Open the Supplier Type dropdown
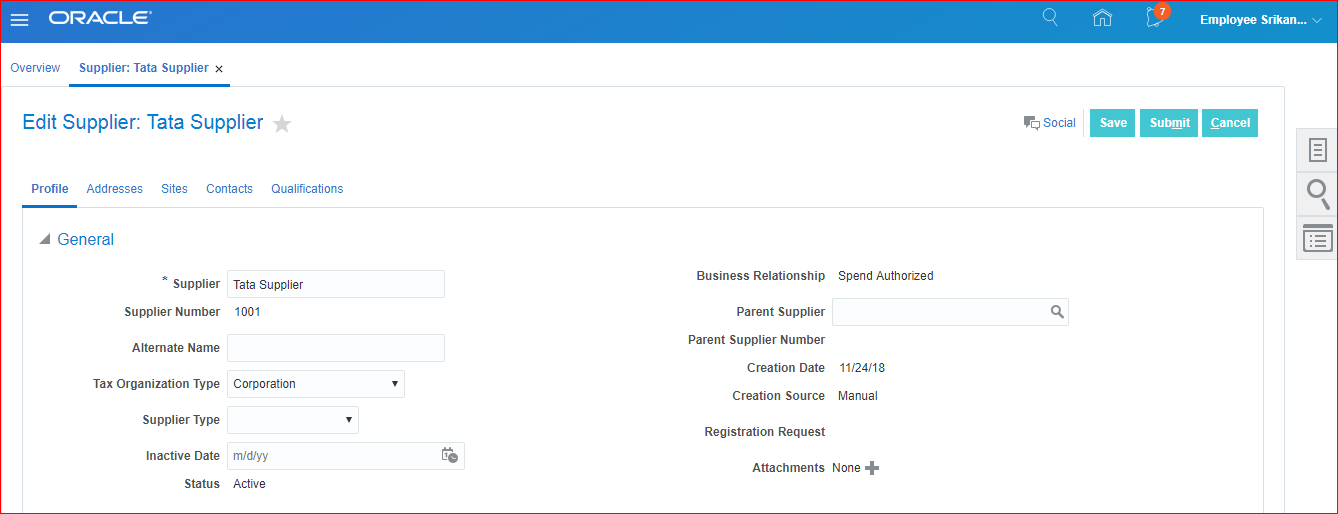 349,420
